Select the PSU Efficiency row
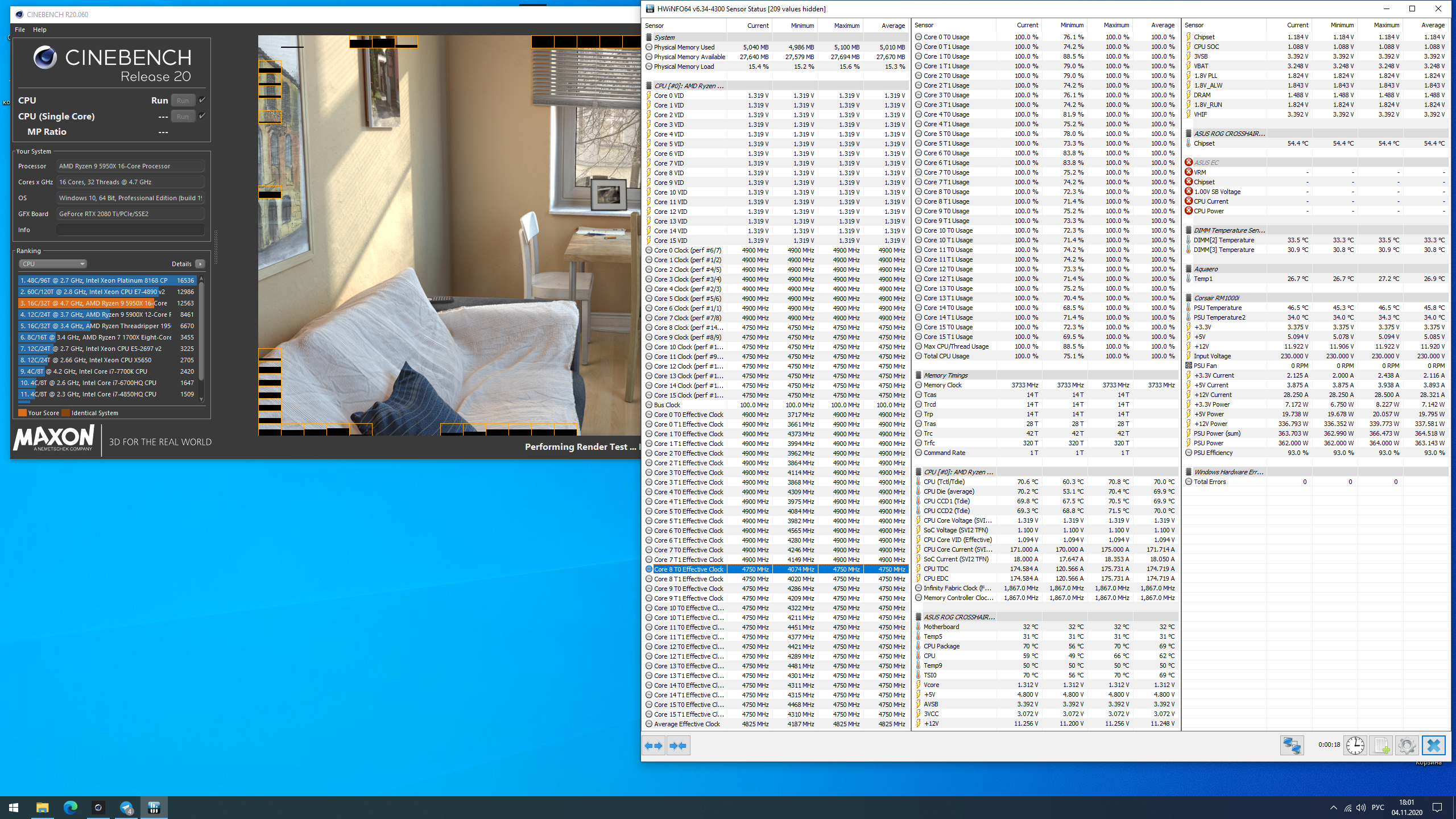Viewport: 1456px width, 819px height. 1316,453
